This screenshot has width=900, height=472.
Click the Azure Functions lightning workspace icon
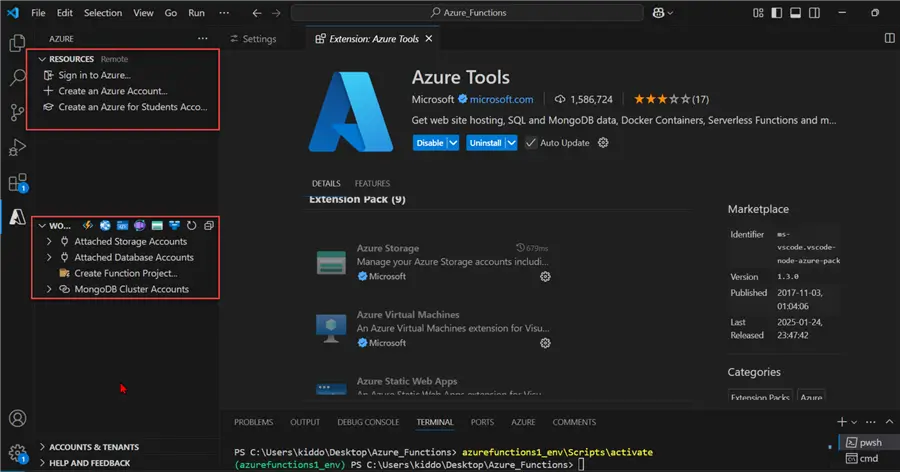tap(88, 226)
